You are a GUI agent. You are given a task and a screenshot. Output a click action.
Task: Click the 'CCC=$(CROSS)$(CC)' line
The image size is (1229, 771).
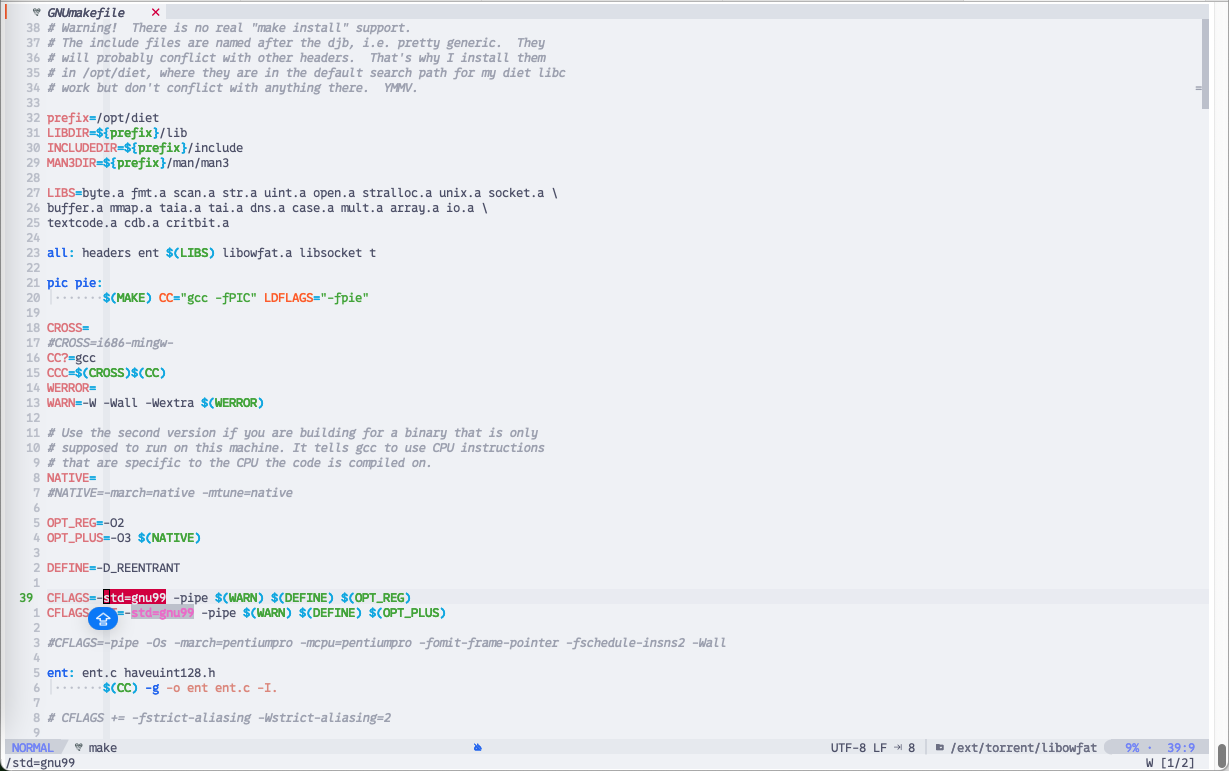(x=106, y=373)
